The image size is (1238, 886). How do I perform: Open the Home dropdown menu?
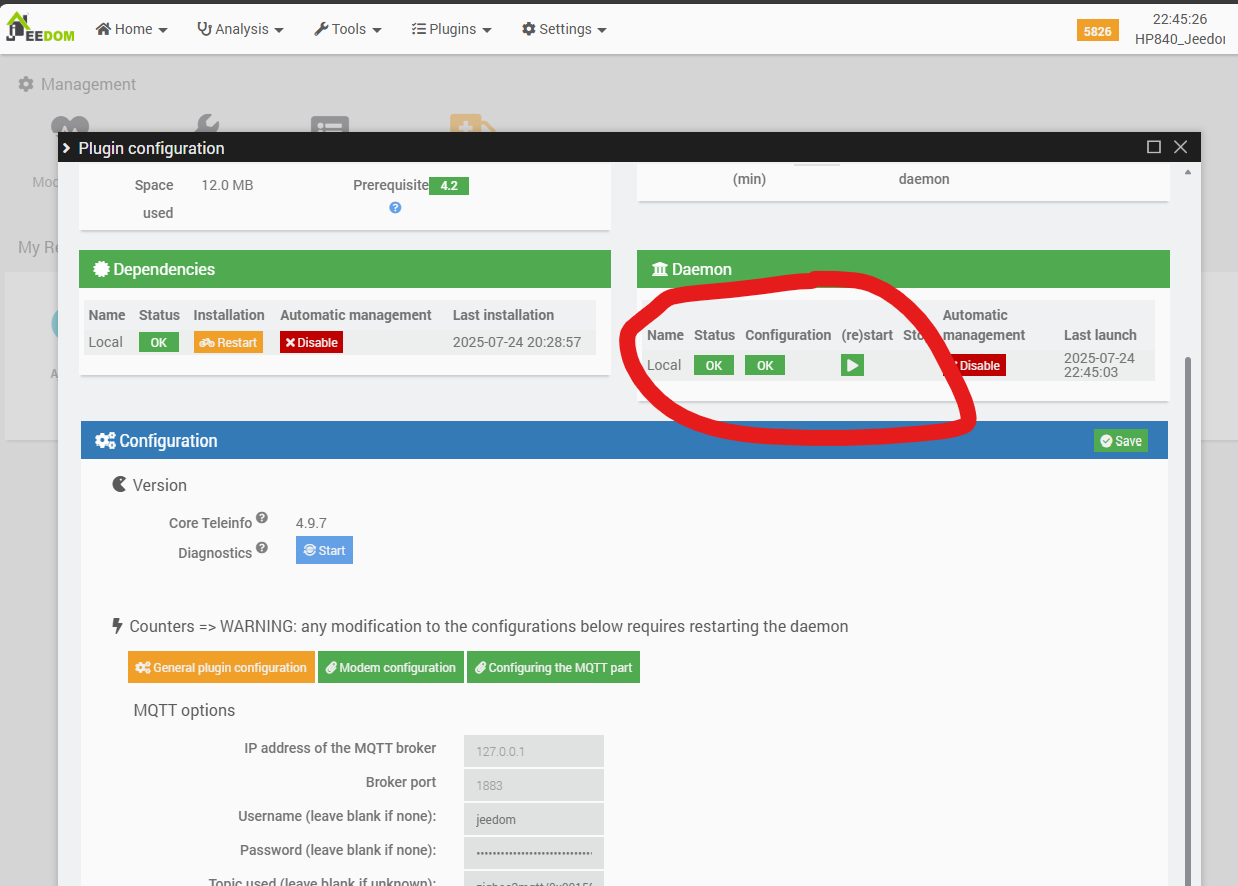131,29
